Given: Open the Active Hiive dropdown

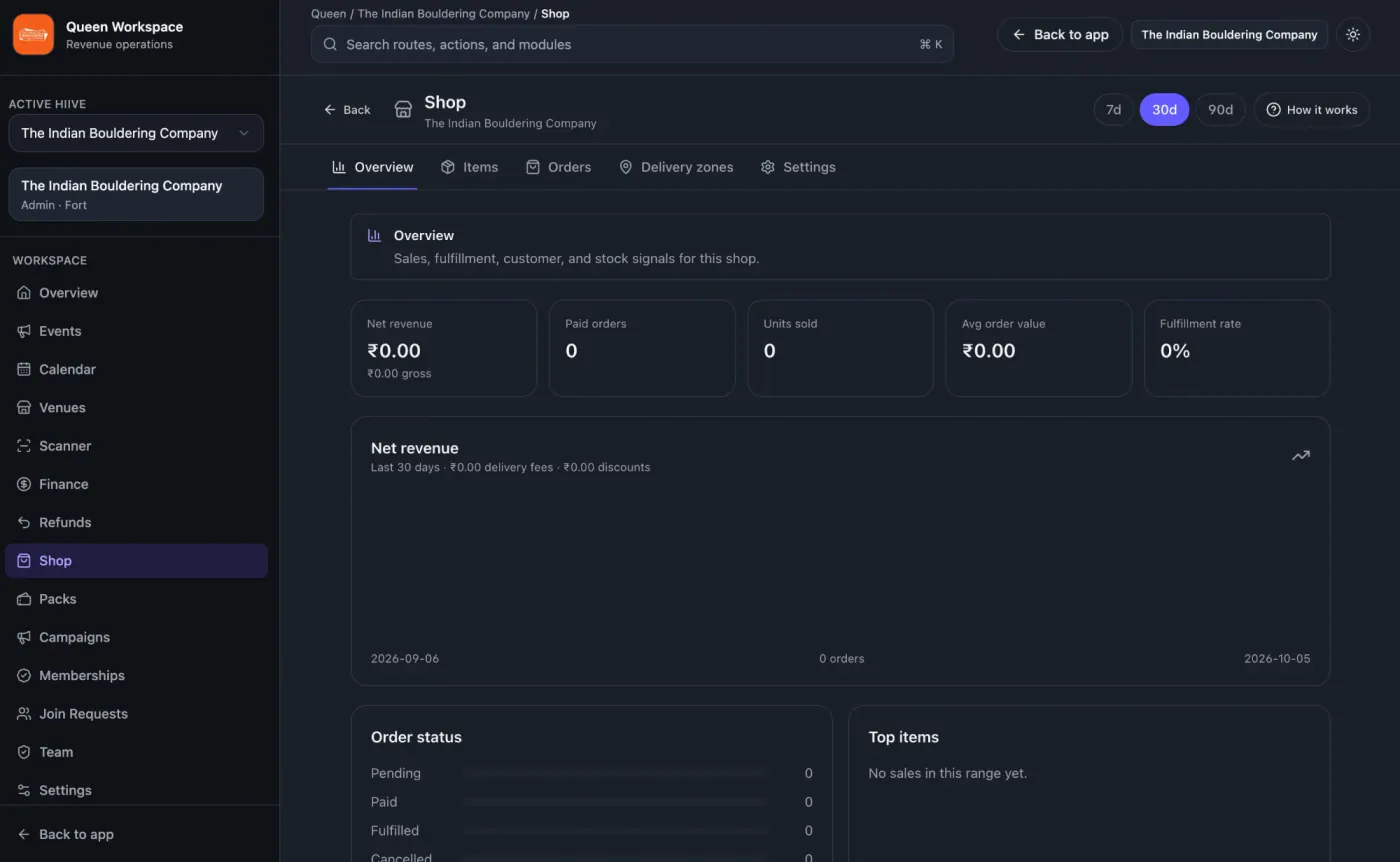Looking at the screenshot, I should click(136, 133).
